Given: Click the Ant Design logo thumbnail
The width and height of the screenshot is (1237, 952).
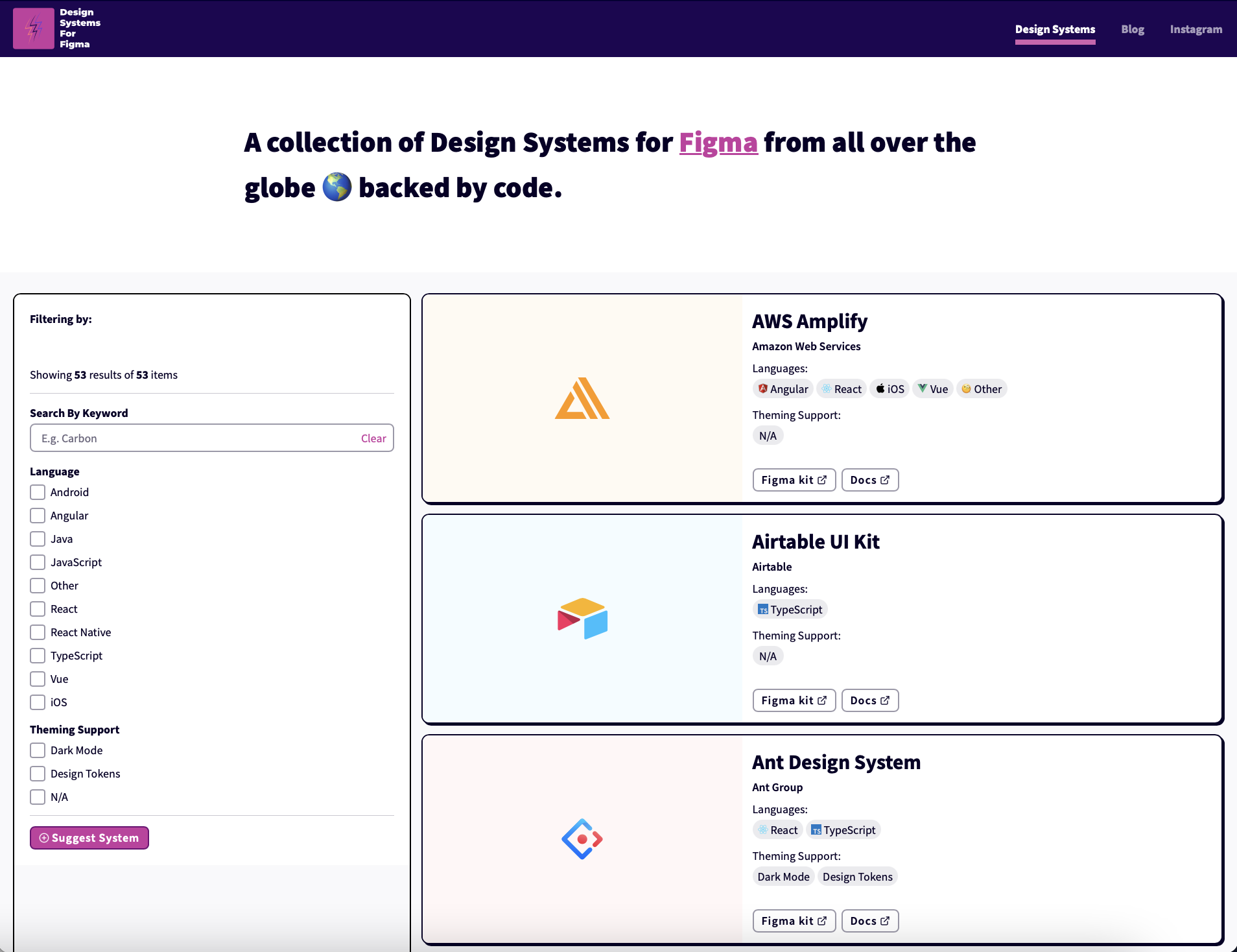Looking at the screenshot, I should [582, 839].
